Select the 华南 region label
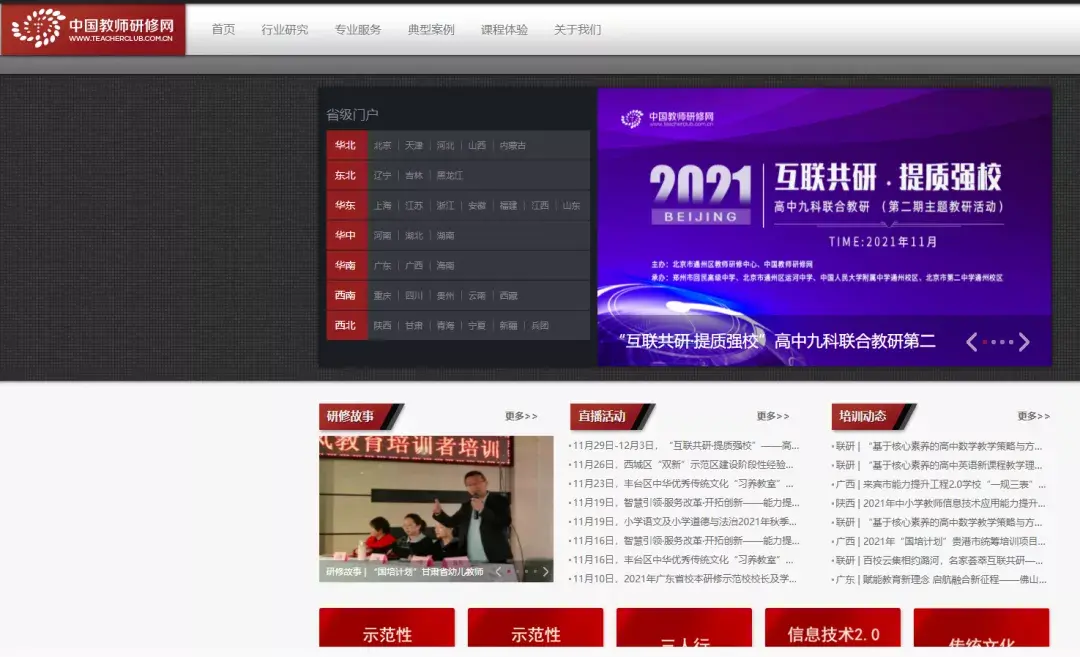The width and height of the screenshot is (1080, 657). click(x=346, y=265)
